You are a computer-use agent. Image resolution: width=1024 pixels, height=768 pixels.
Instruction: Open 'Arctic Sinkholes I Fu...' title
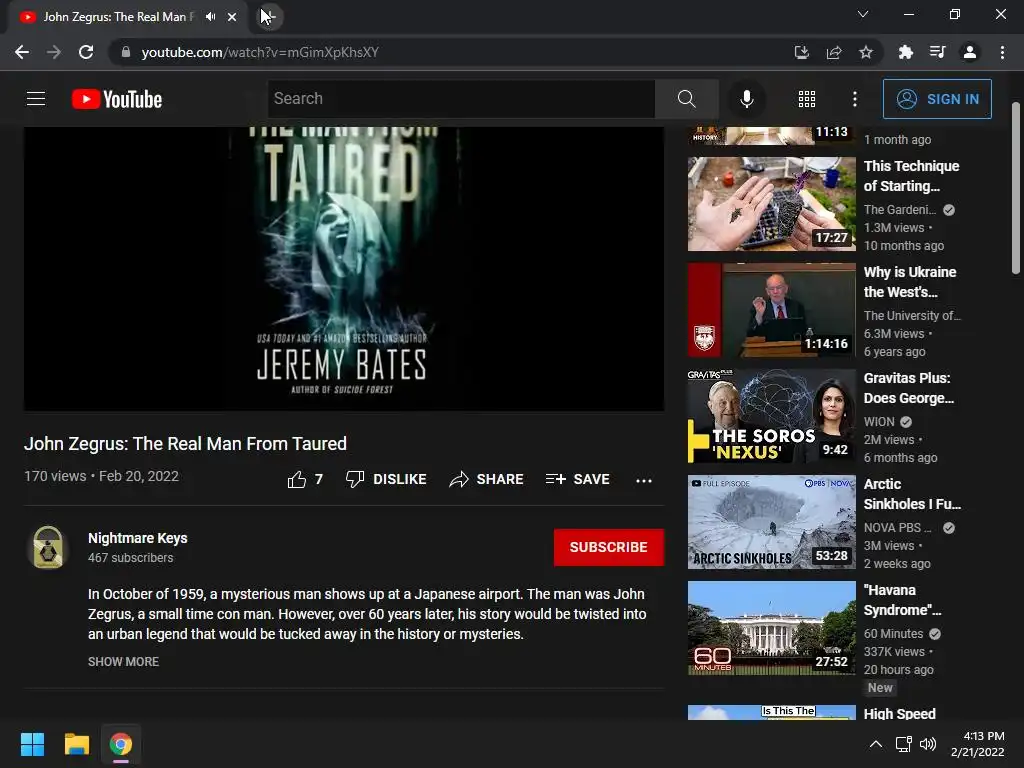(912, 494)
